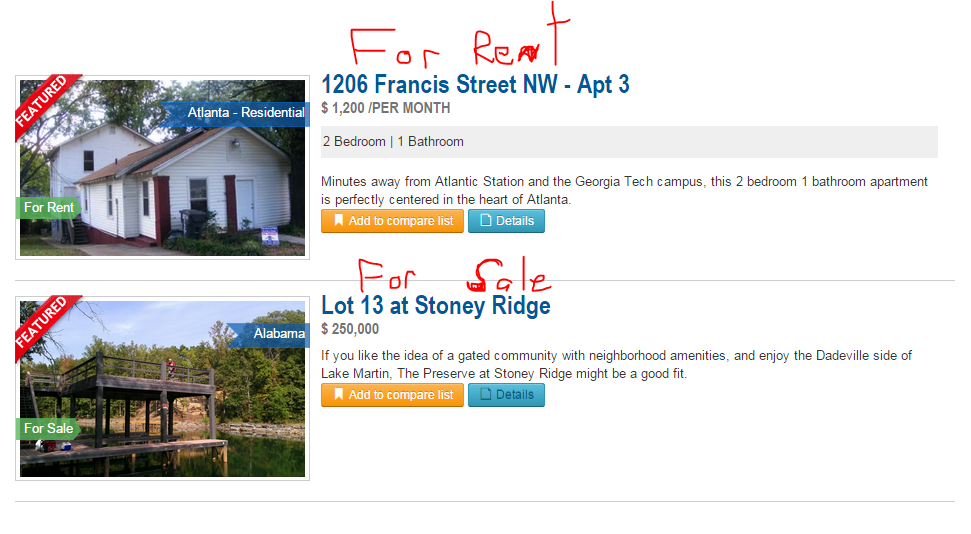The height and width of the screenshot is (534, 971).
Task: Click the 2 Bedroom 1 Bathroom info bar
Action: 629,142
